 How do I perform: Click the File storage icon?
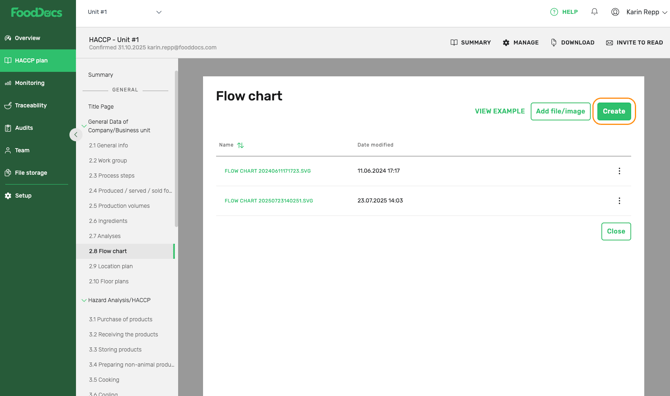point(8,173)
